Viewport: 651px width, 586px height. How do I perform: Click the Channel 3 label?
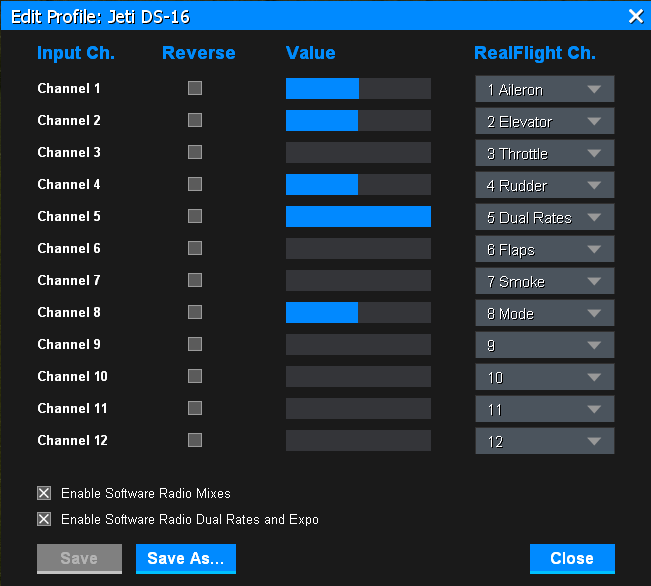(69, 152)
